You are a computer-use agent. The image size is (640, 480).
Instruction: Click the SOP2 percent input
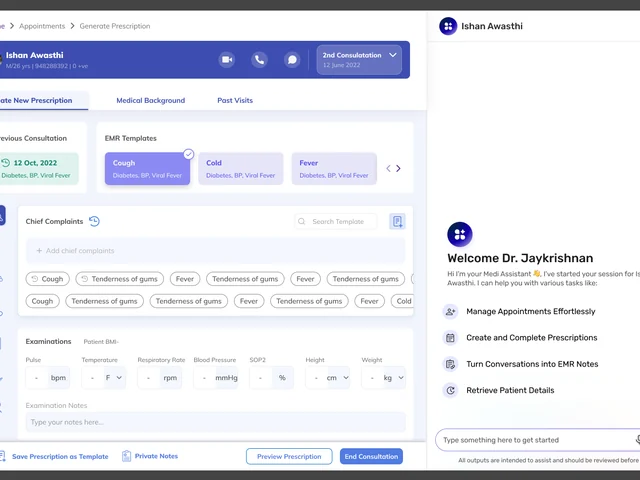pyautogui.click(x=271, y=378)
